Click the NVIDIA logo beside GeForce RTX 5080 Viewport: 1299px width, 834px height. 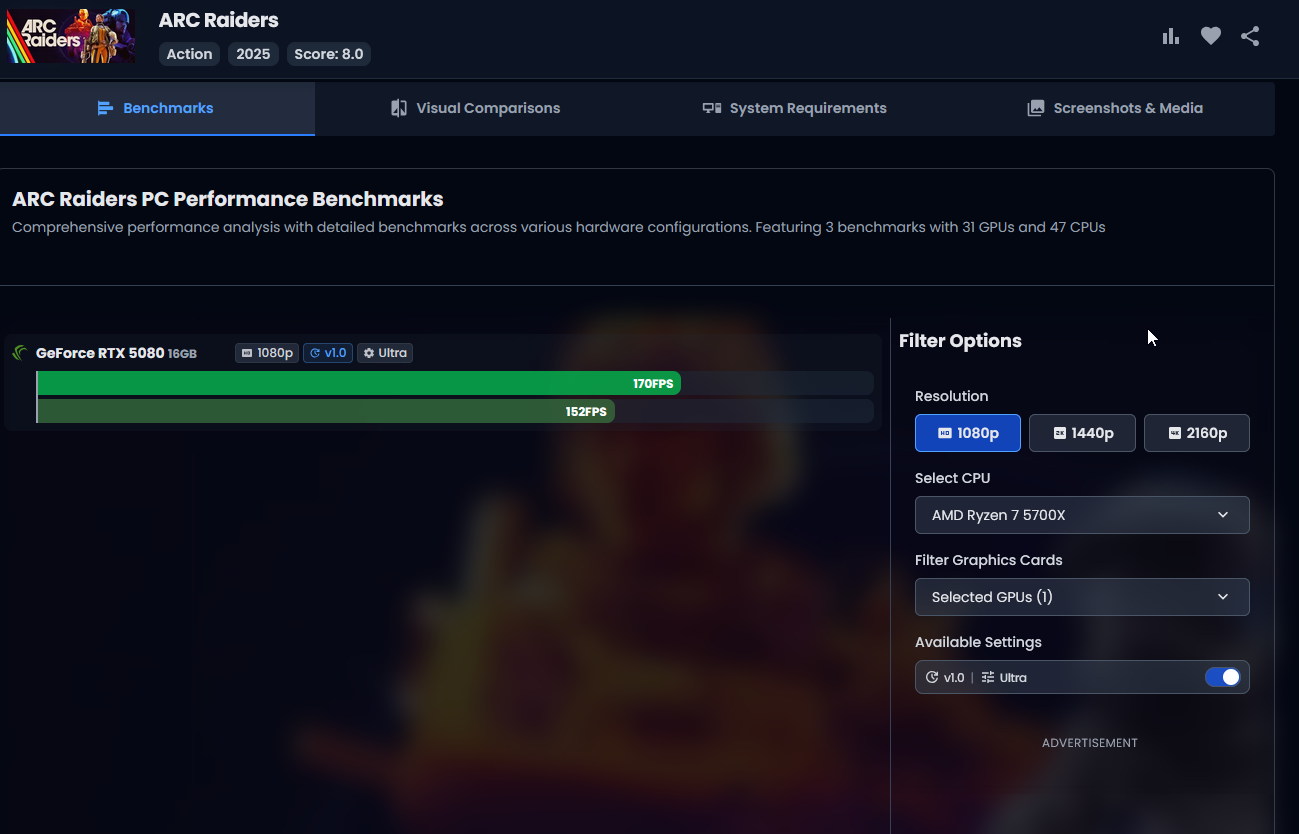tap(20, 353)
